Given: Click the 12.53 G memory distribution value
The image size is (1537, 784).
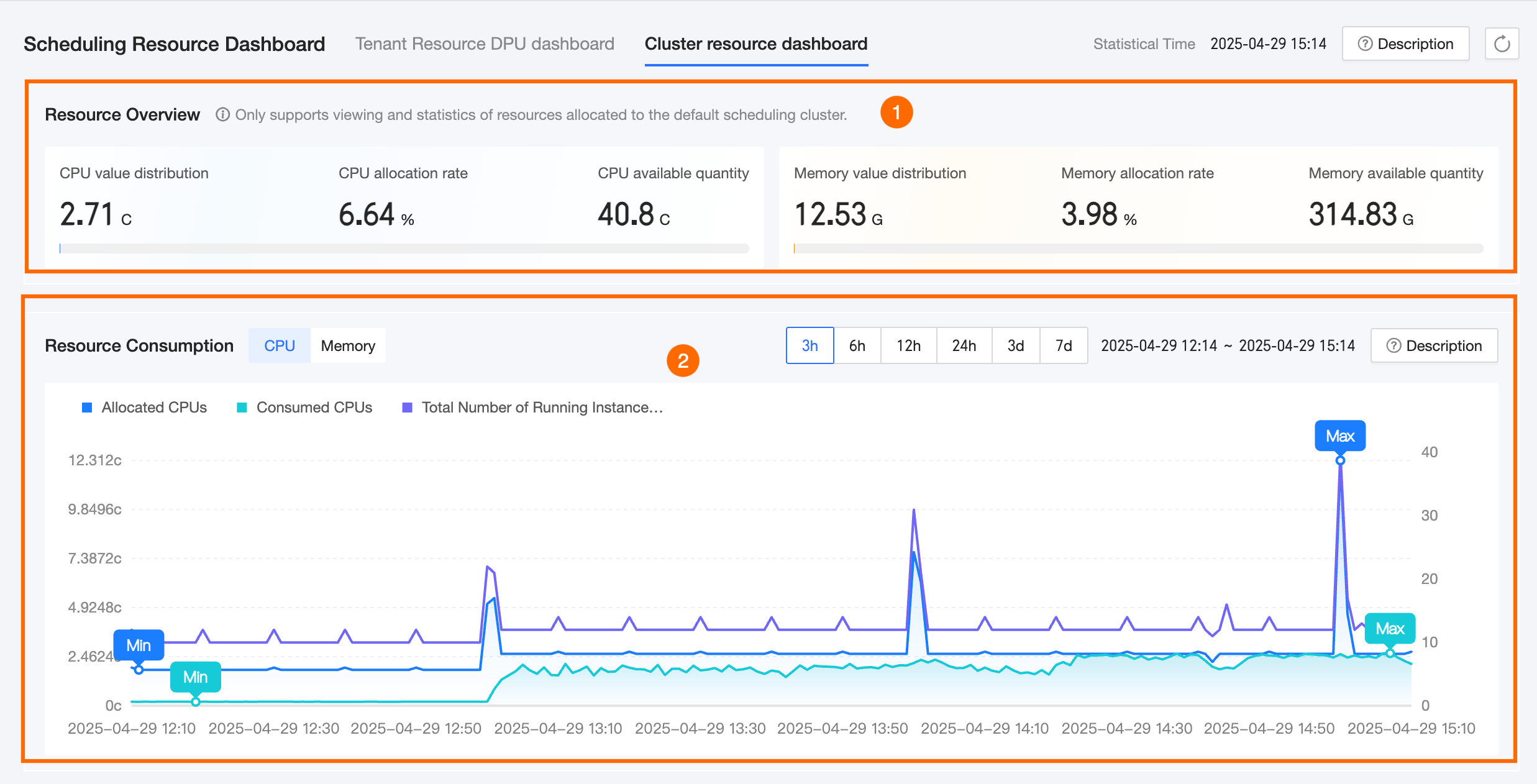Looking at the screenshot, I should pyautogui.click(x=838, y=214).
